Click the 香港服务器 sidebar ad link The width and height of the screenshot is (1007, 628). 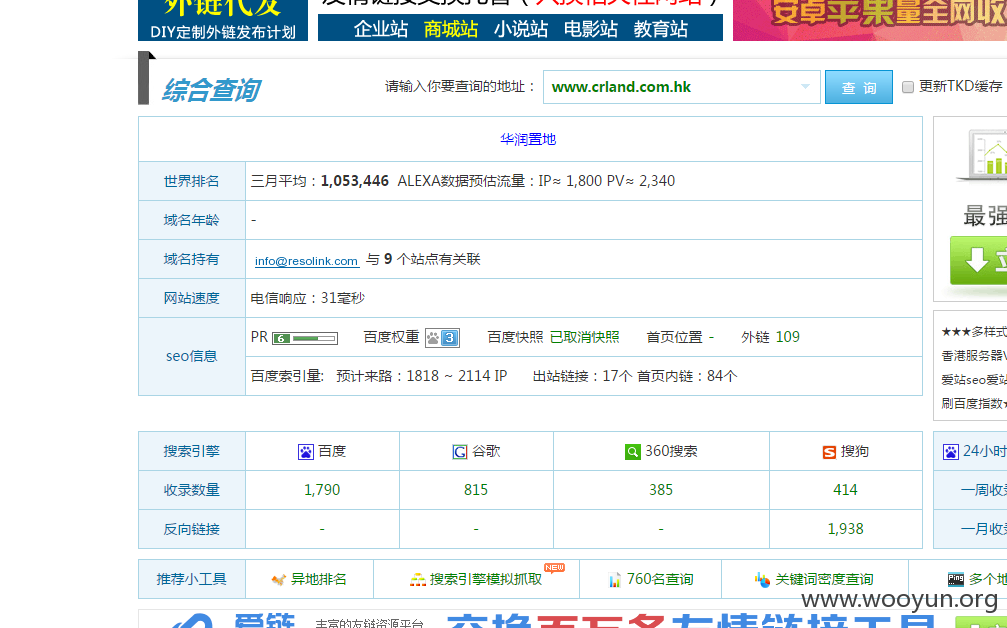[974, 356]
